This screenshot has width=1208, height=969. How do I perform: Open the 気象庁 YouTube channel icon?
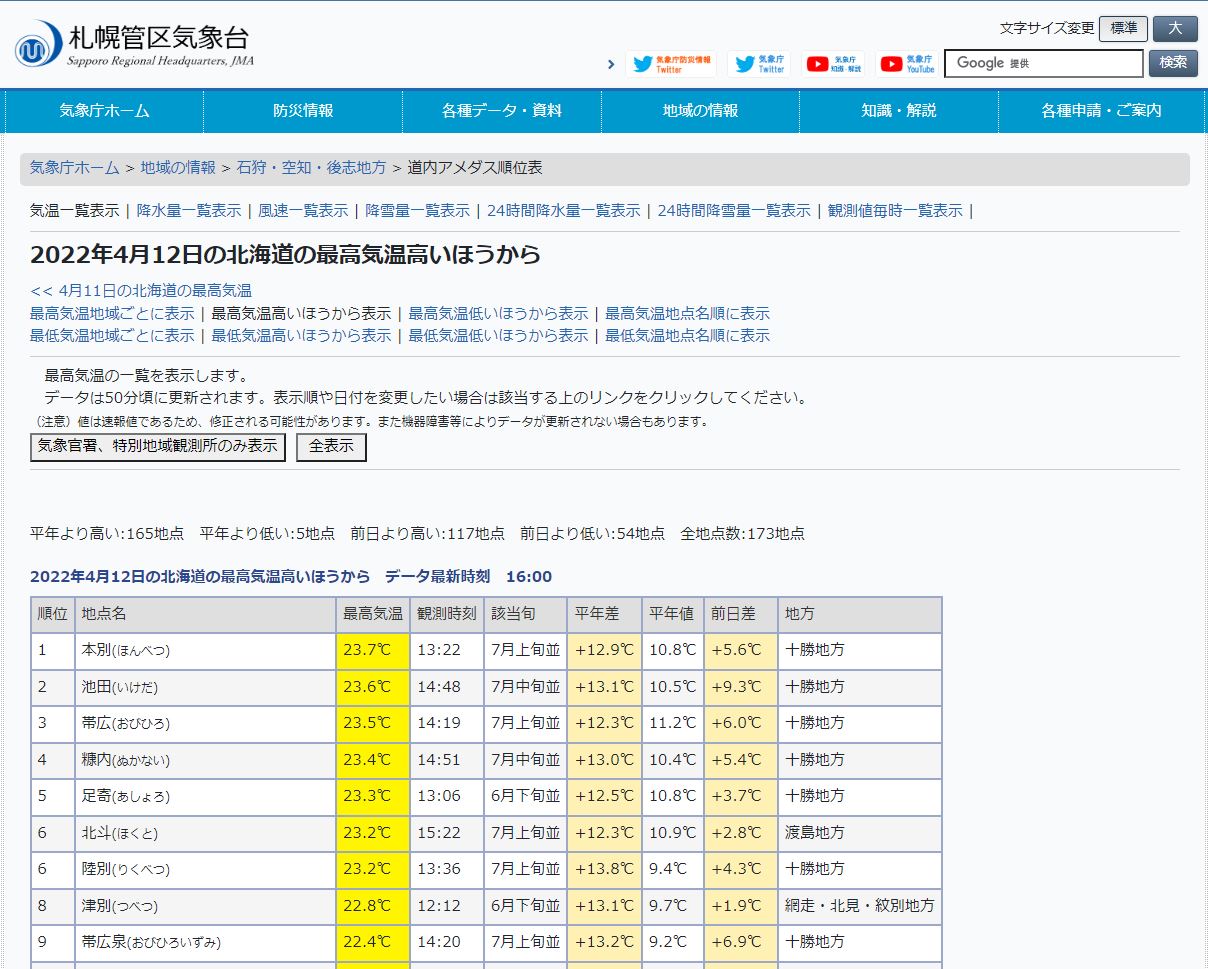[907, 64]
